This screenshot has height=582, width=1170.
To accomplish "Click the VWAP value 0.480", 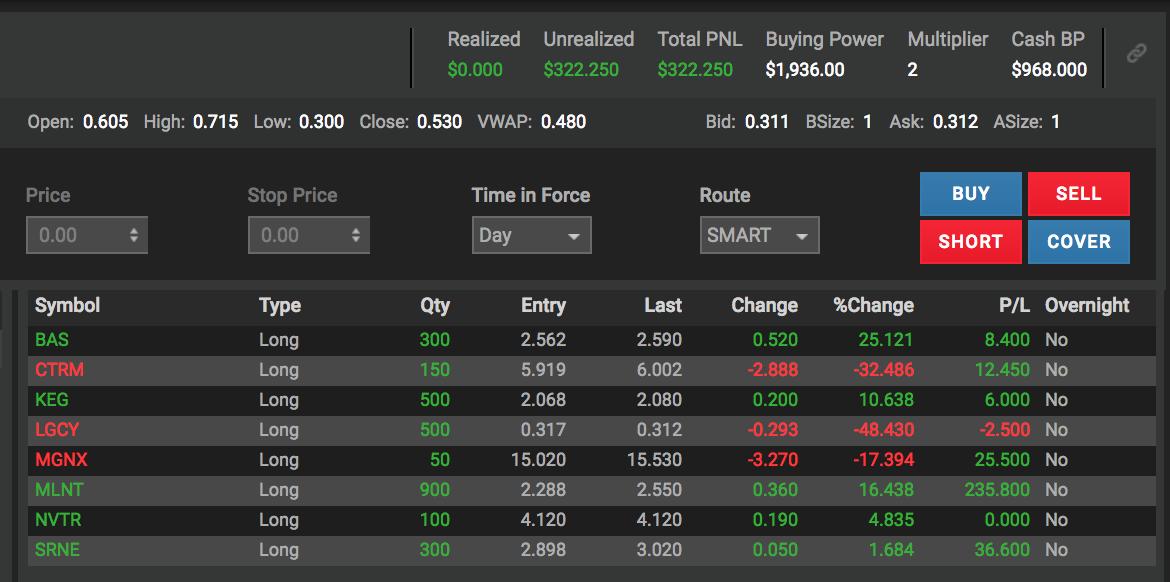I will coord(563,122).
